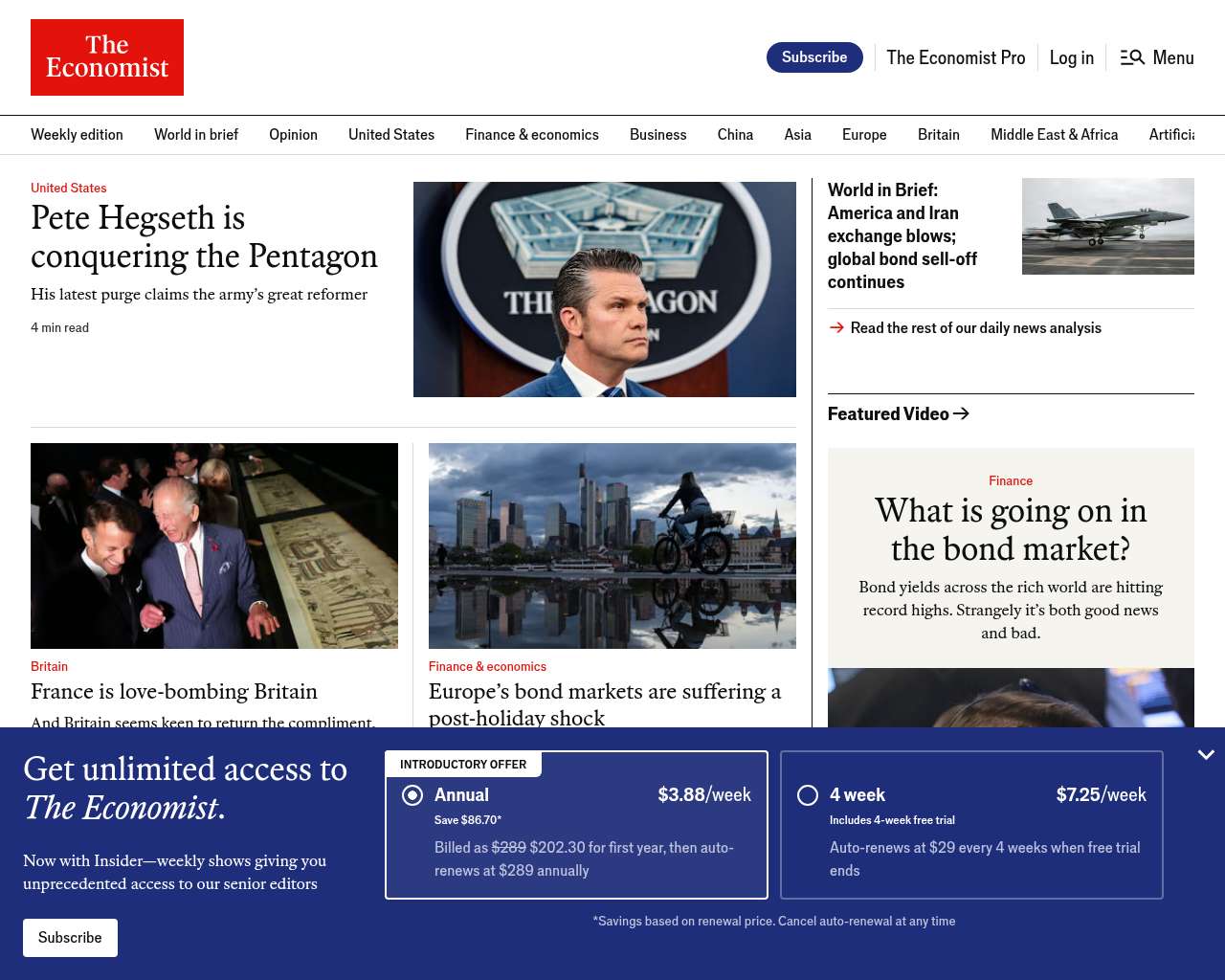Open The Economist Pro link

tap(955, 57)
